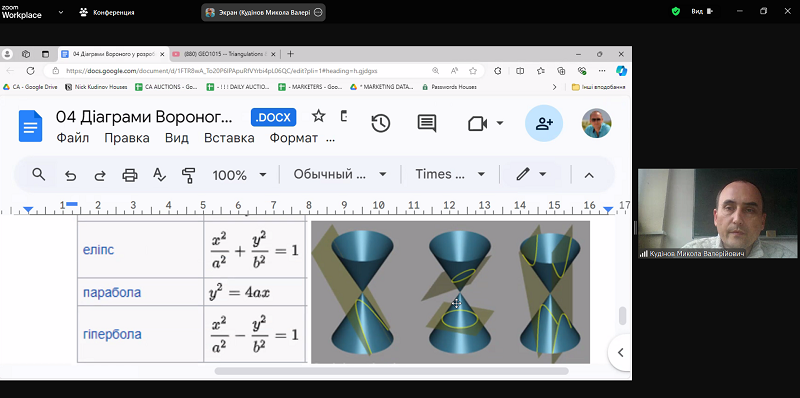
Task: Open the 'Конференция' button in Zoom
Action: (x=107, y=12)
